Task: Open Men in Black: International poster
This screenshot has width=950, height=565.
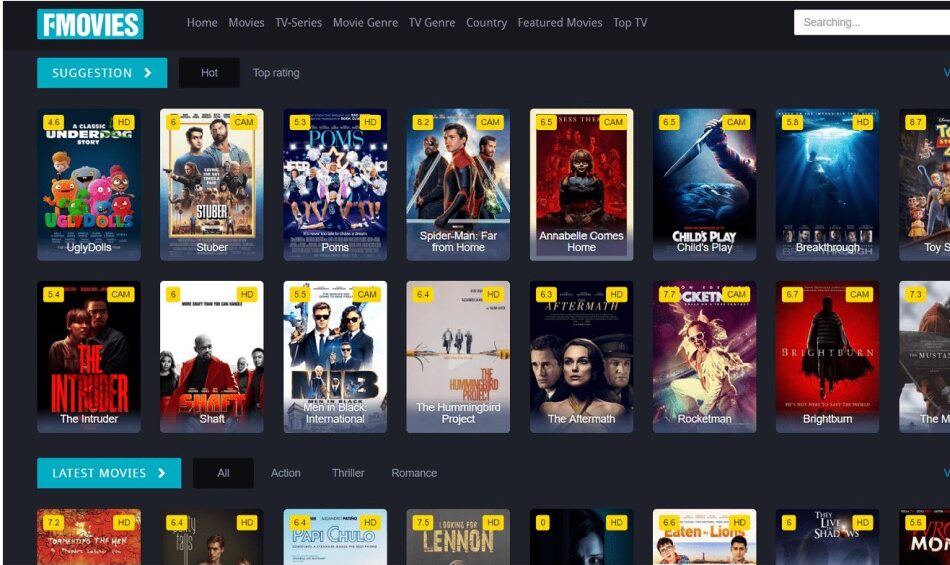Action: coord(335,357)
